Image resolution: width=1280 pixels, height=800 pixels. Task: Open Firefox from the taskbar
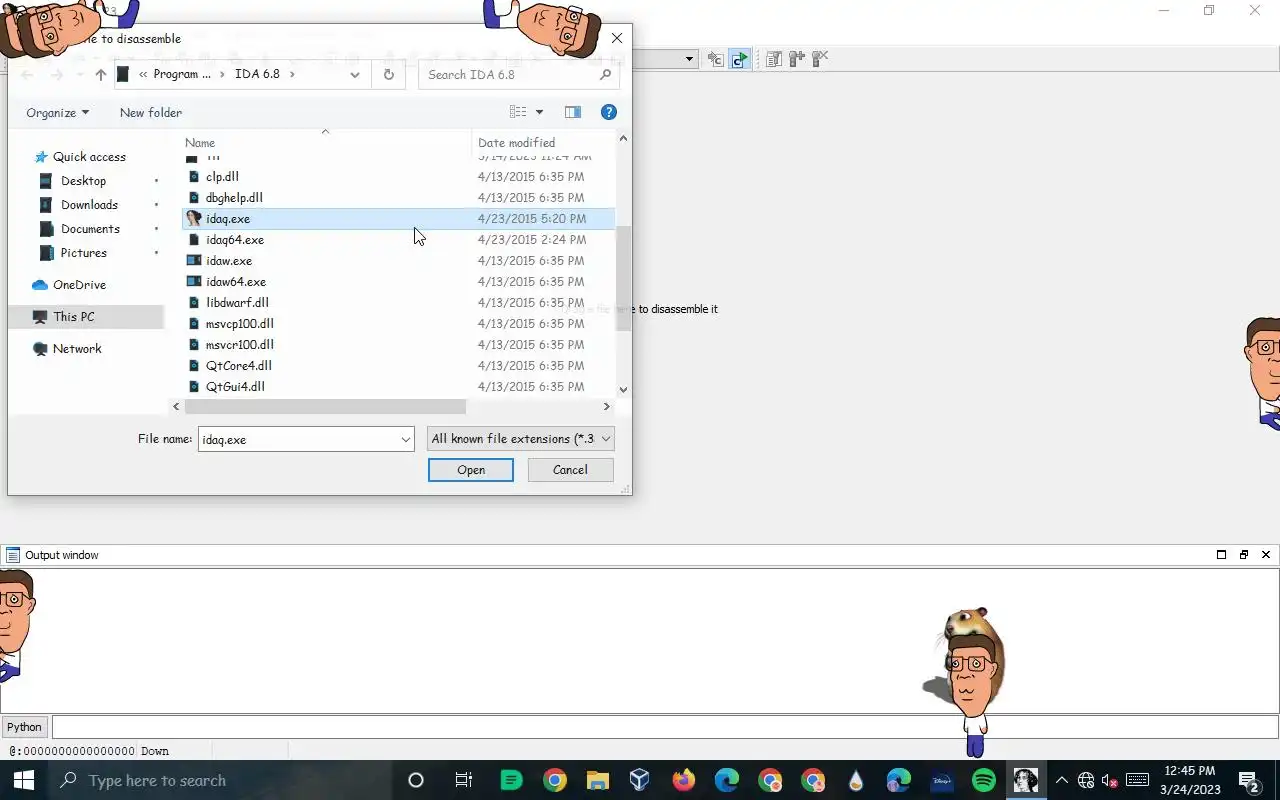click(684, 780)
